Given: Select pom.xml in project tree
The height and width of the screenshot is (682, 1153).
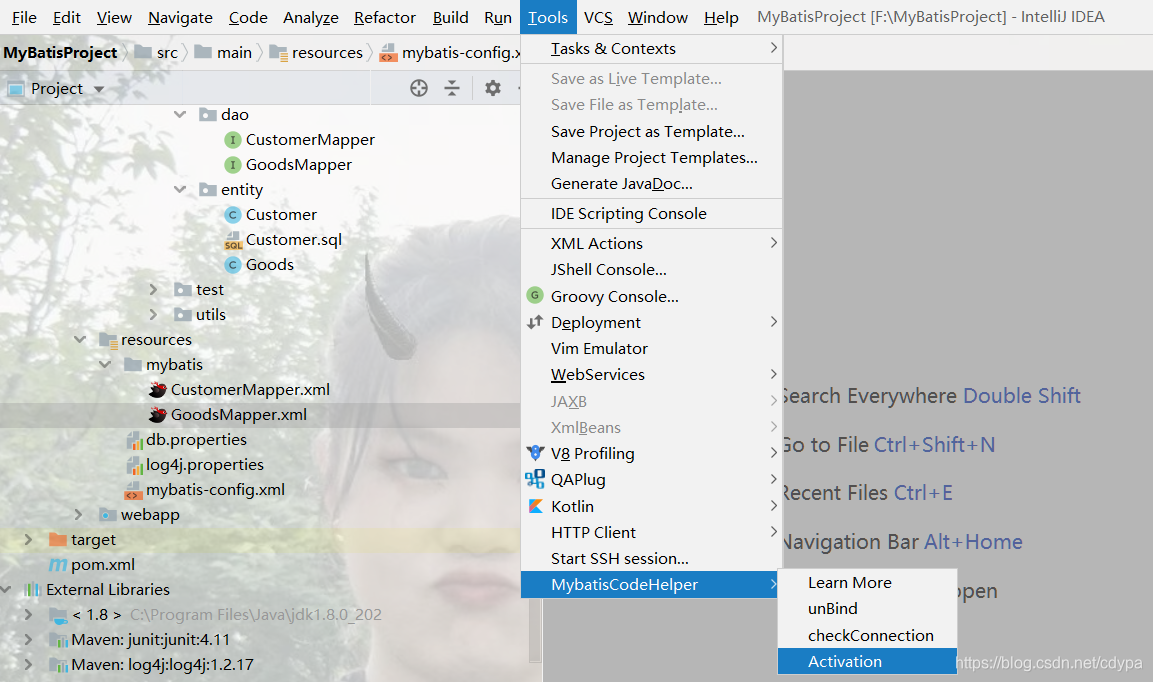Looking at the screenshot, I should [103, 565].
